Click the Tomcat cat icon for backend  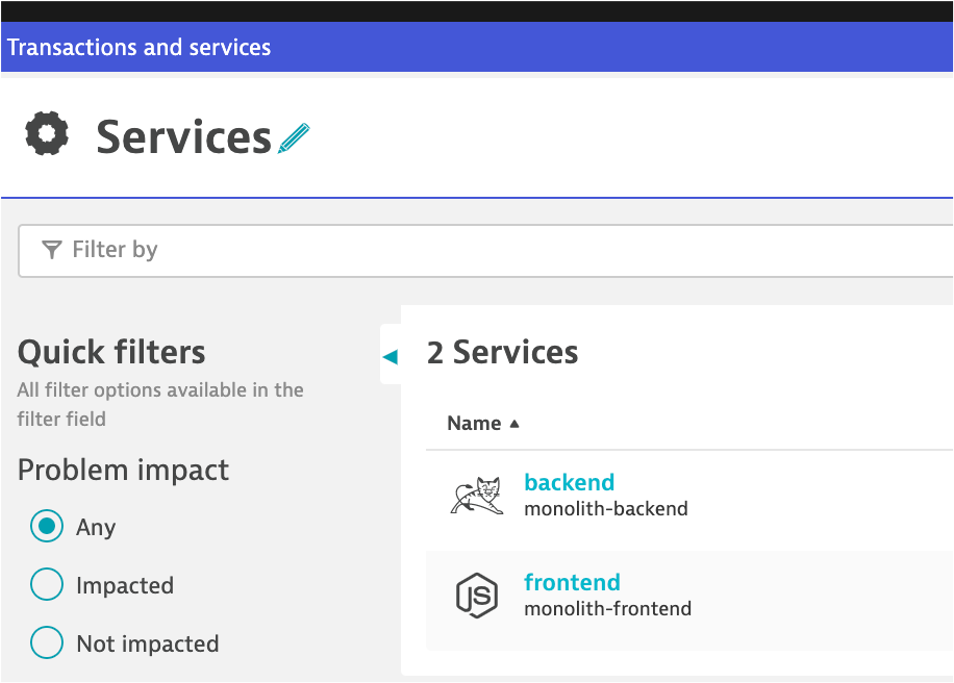point(476,496)
